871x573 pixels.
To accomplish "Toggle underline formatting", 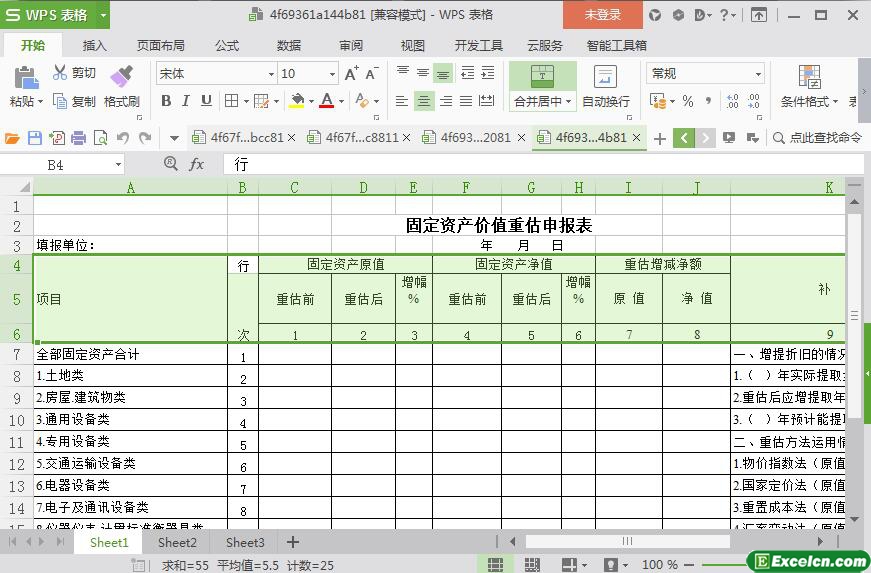I will point(206,101).
